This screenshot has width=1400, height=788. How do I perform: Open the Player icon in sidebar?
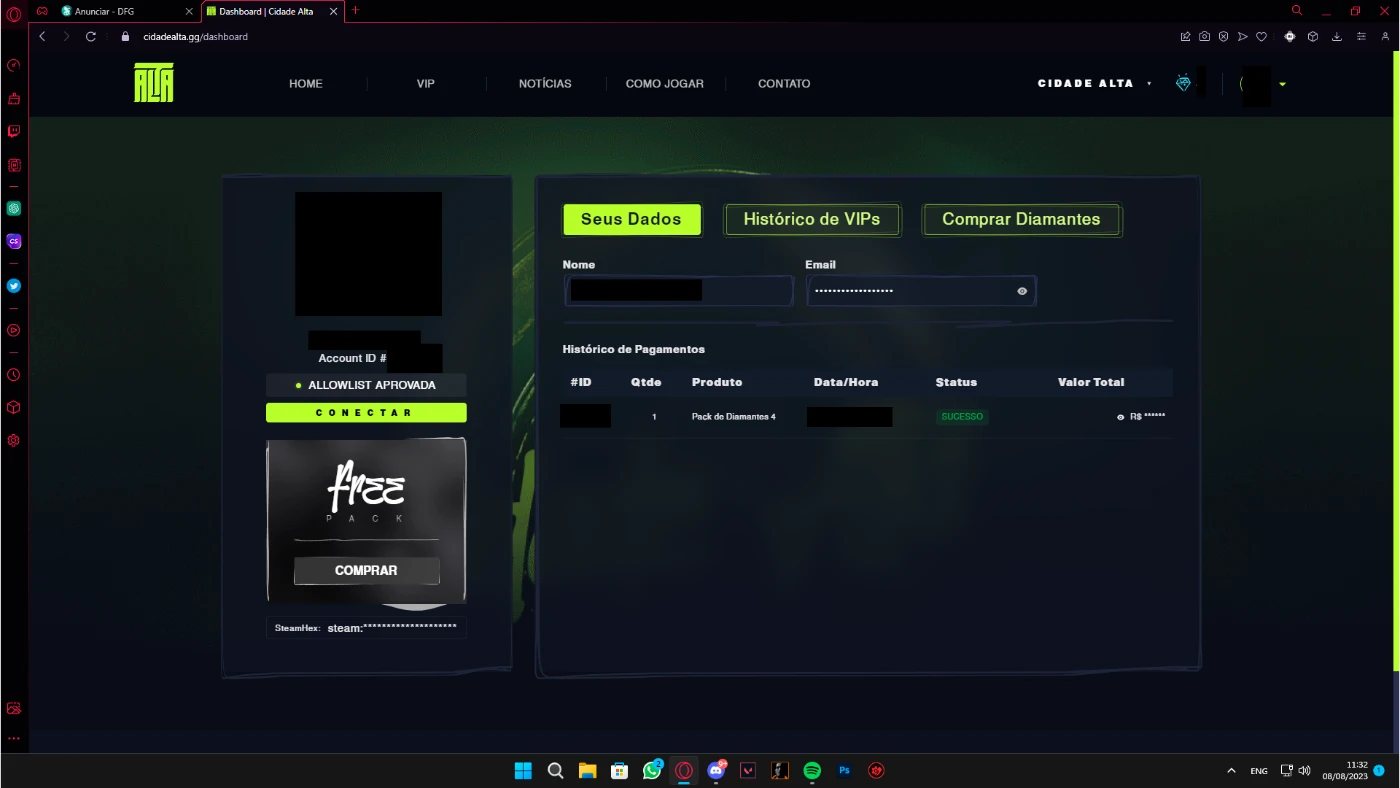(14, 329)
